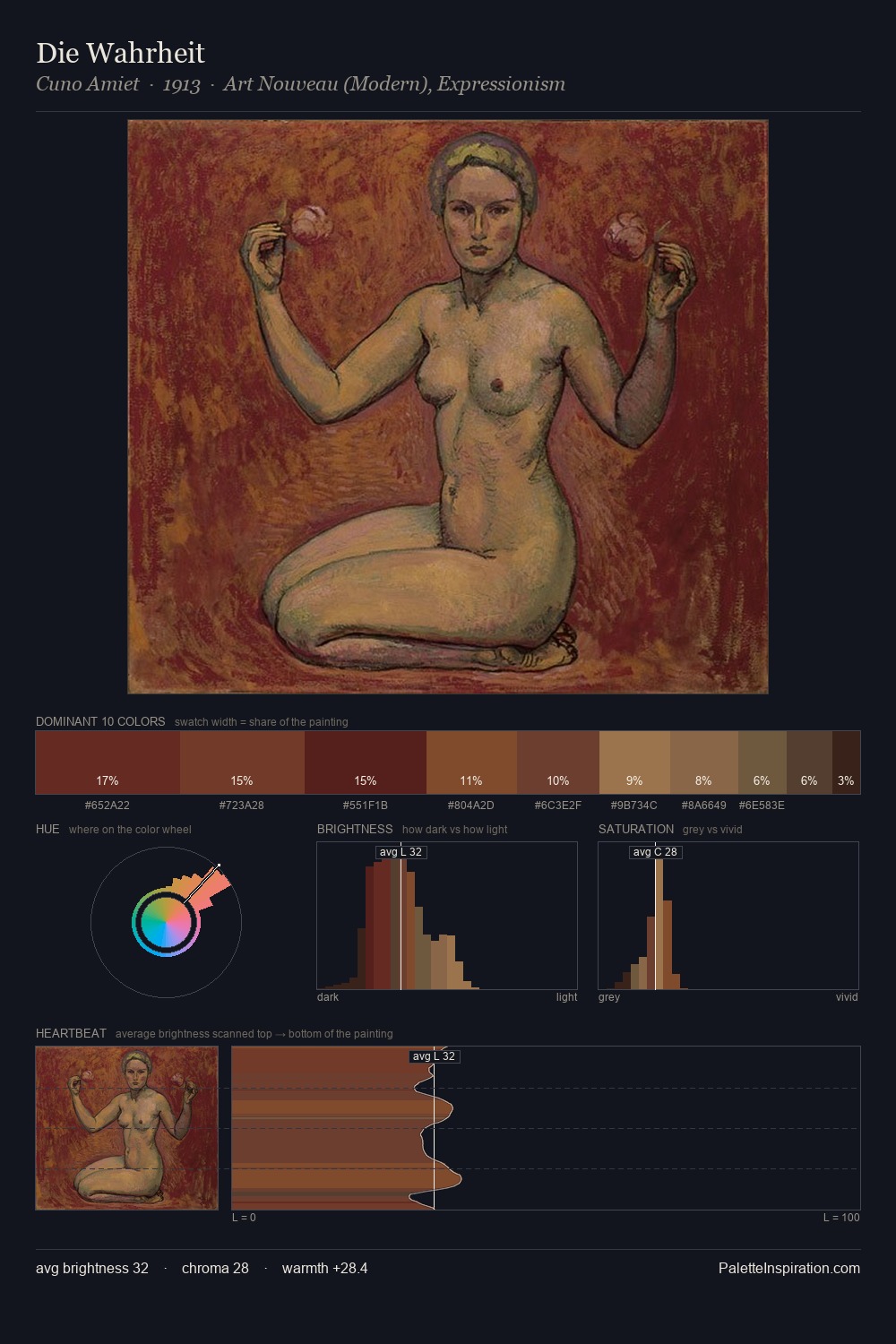Viewport: 896px width, 1344px height.
Task: Click 'Art Nouveau (Modern), Expressionism' style text
Action: click(x=394, y=84)
